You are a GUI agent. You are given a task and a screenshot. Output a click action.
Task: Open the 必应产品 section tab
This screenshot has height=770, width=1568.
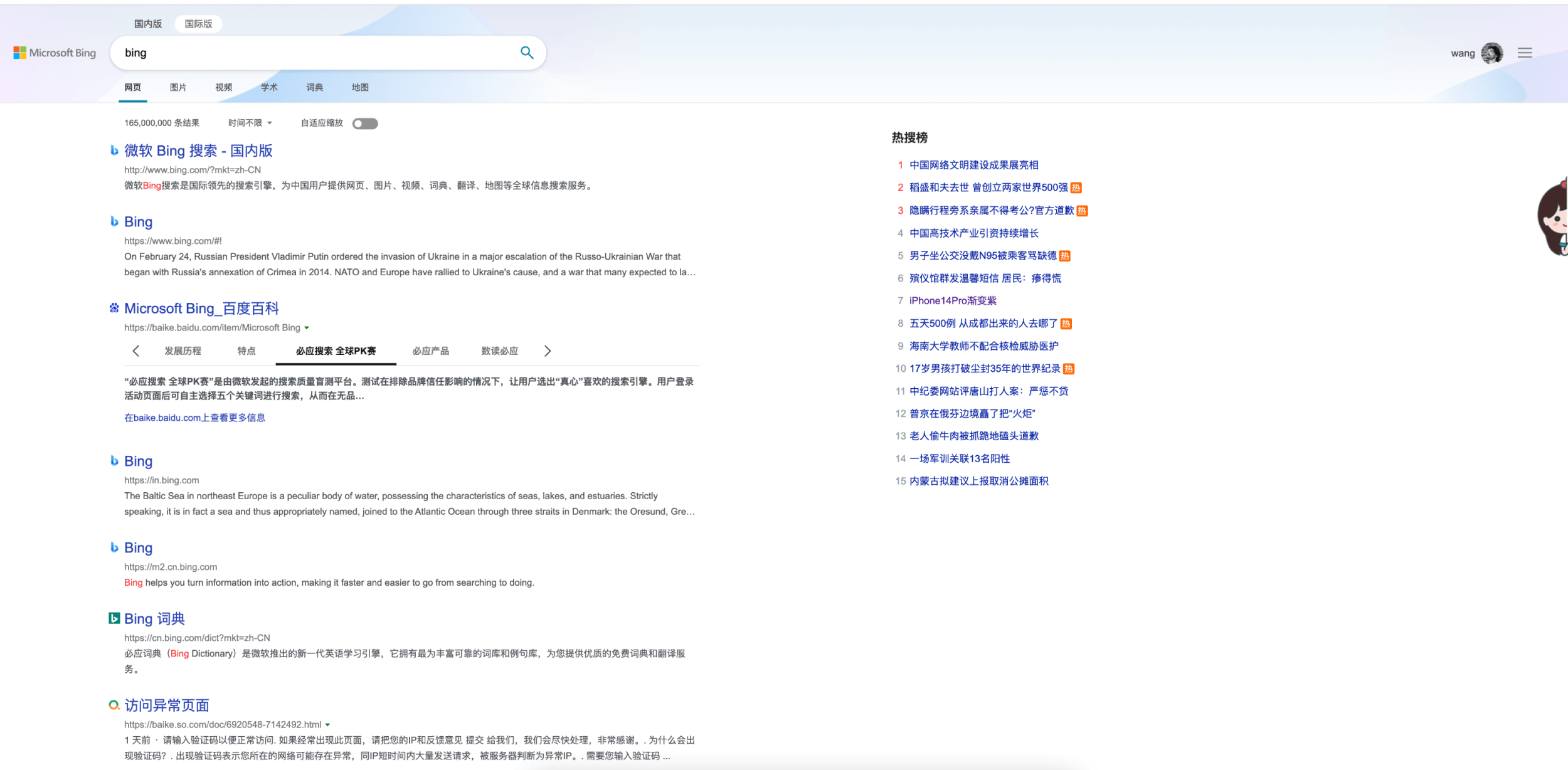(x=430, y=351)
